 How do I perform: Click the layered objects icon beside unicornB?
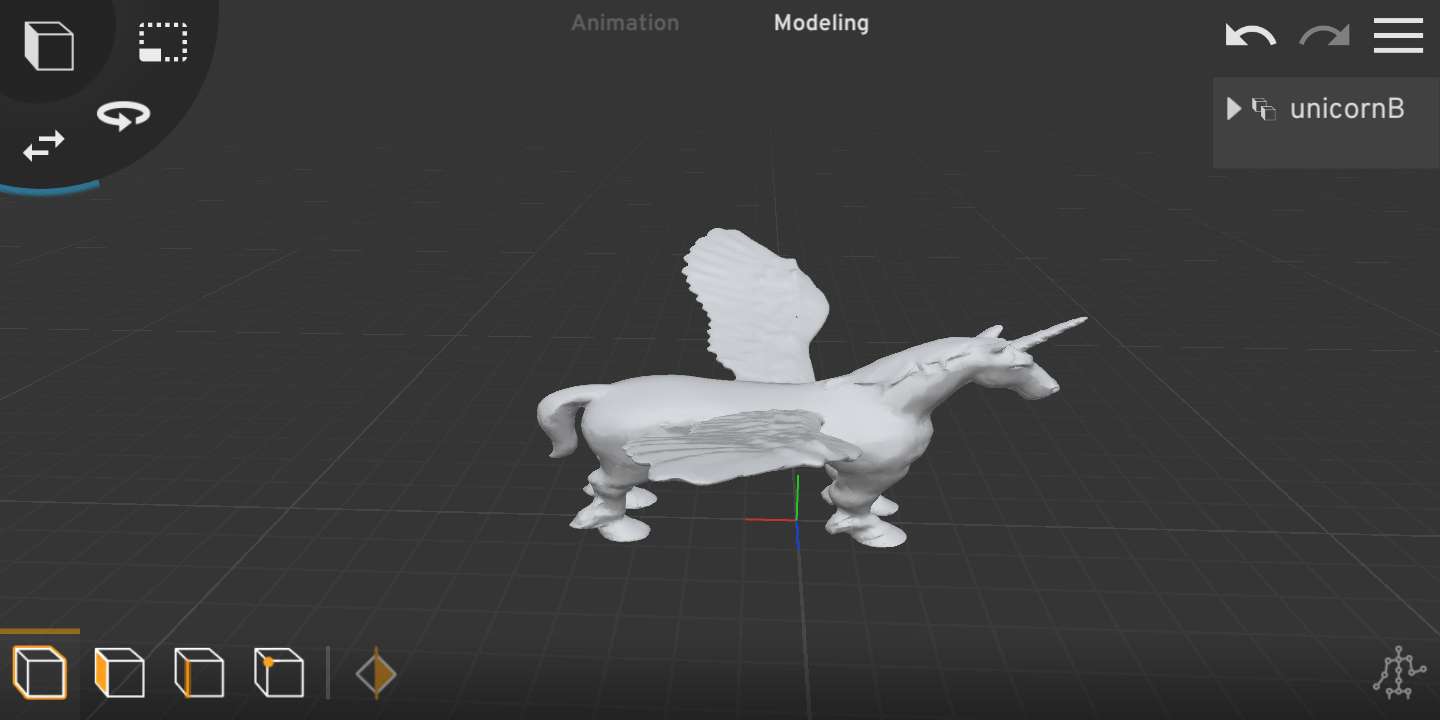[x=1265, y=110]
